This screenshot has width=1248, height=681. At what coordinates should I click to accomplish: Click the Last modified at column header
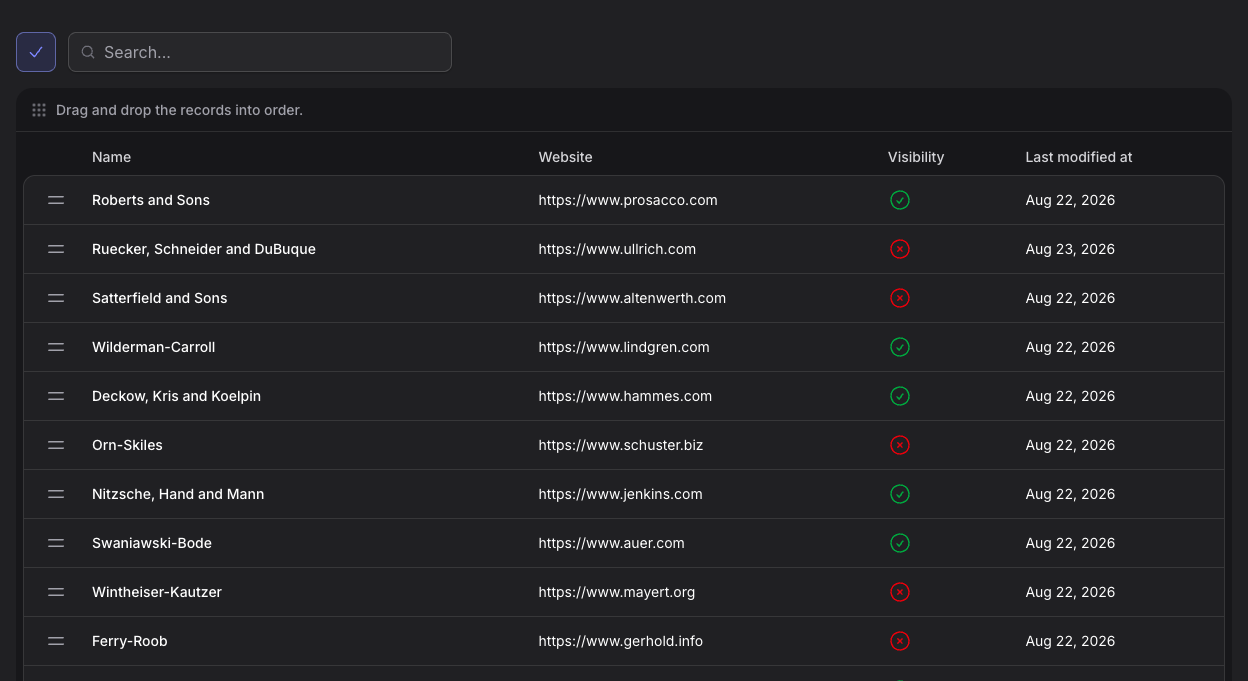click(x=1079, y=157)
